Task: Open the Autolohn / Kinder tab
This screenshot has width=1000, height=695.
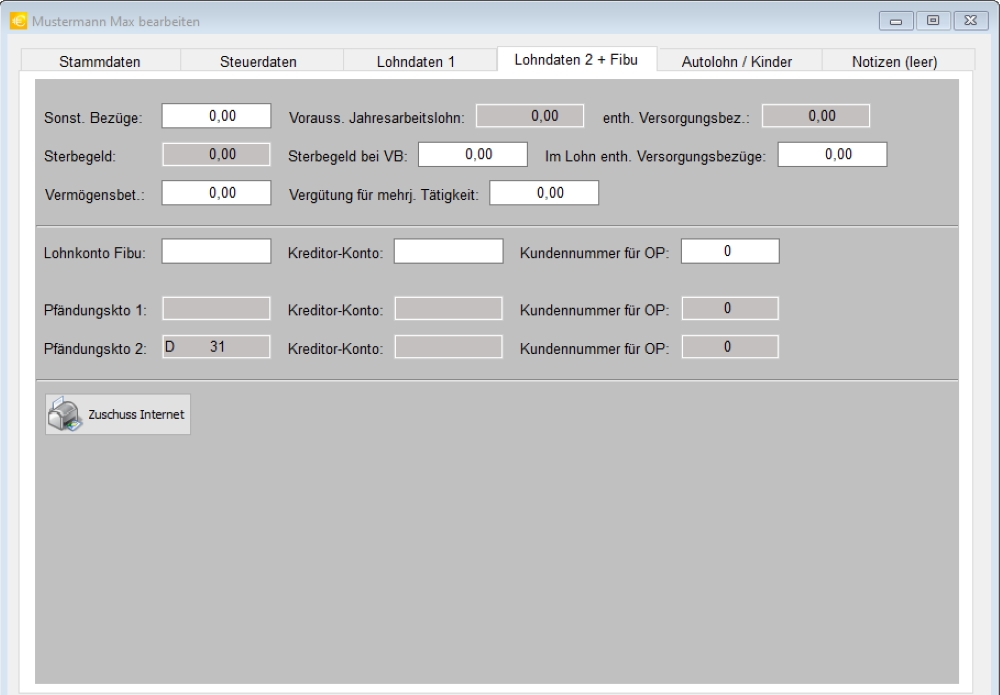Action: (737, 61)
